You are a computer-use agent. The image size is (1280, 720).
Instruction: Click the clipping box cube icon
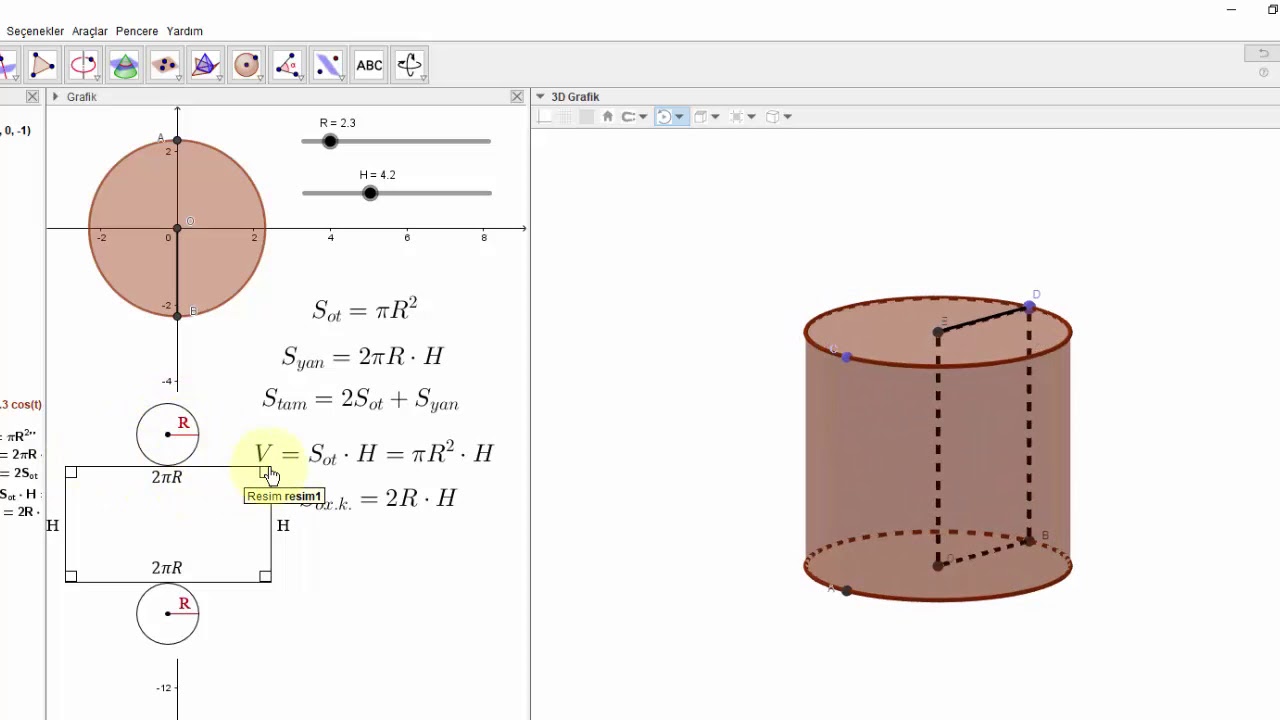pos(700,117)
